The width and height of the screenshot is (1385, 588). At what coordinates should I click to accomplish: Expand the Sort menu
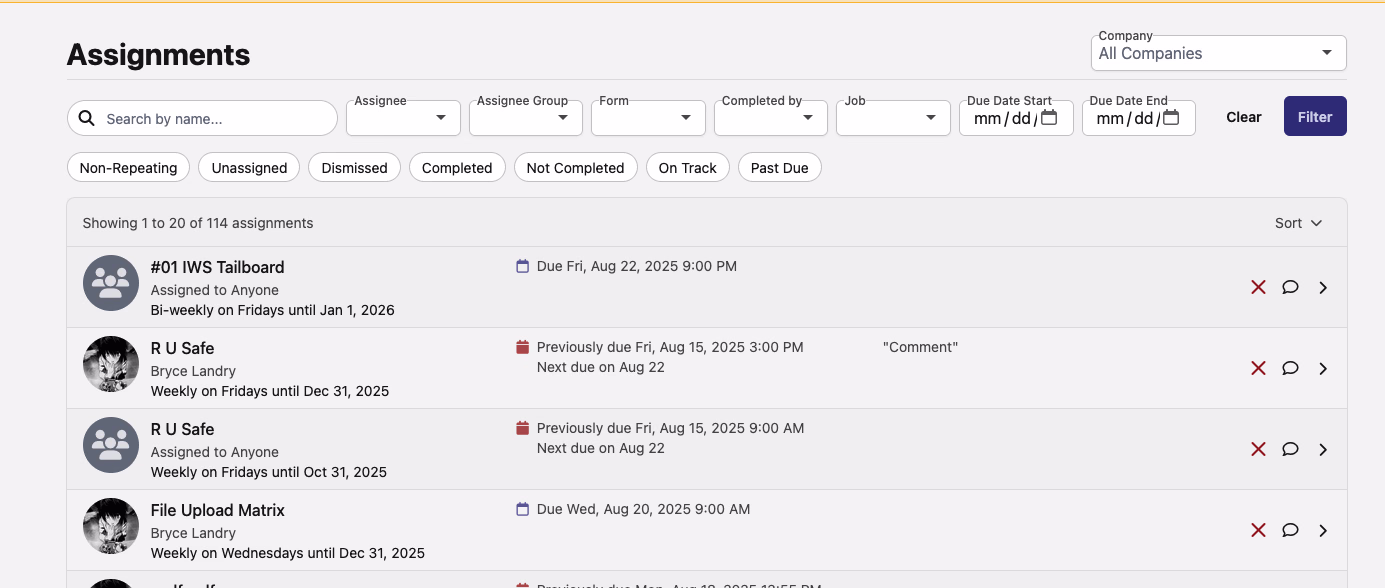(1298, 223)
